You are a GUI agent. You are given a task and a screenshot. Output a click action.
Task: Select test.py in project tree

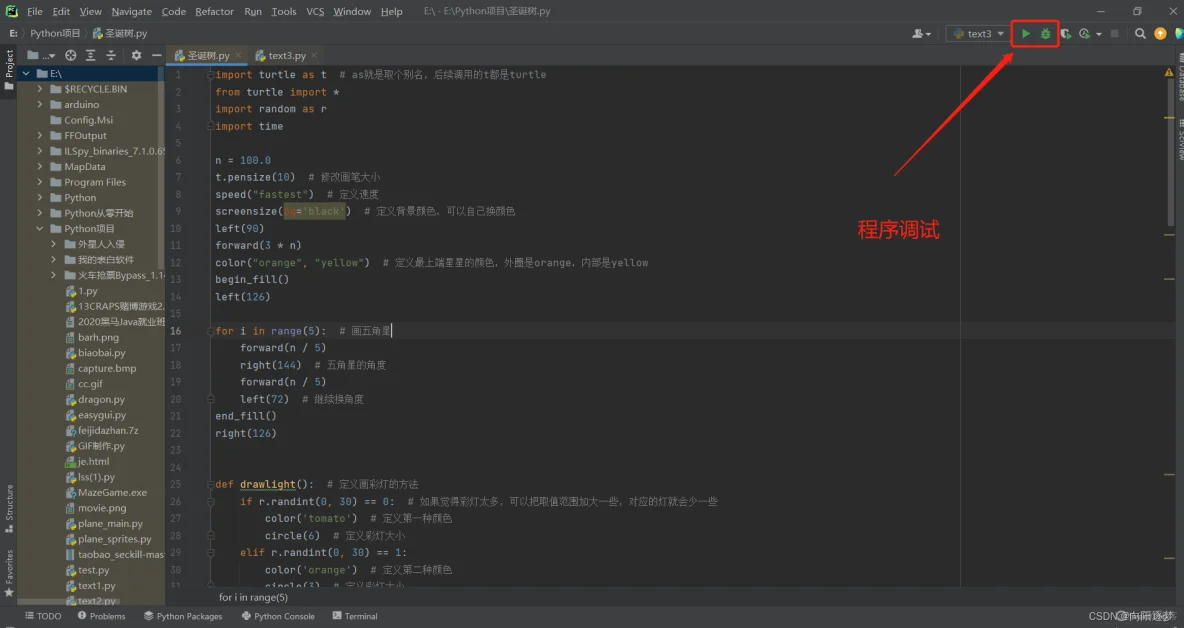point(93,570)
